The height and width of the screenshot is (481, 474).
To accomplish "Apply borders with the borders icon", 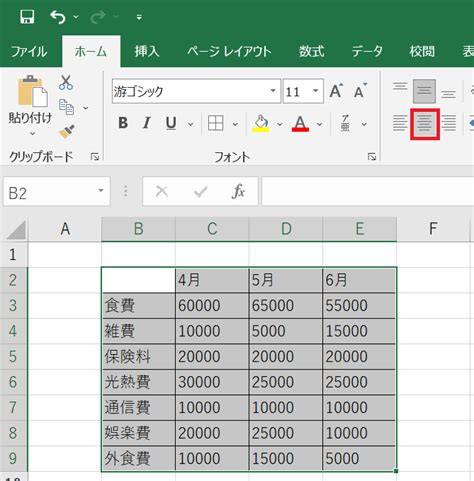I will click(216, 123).
